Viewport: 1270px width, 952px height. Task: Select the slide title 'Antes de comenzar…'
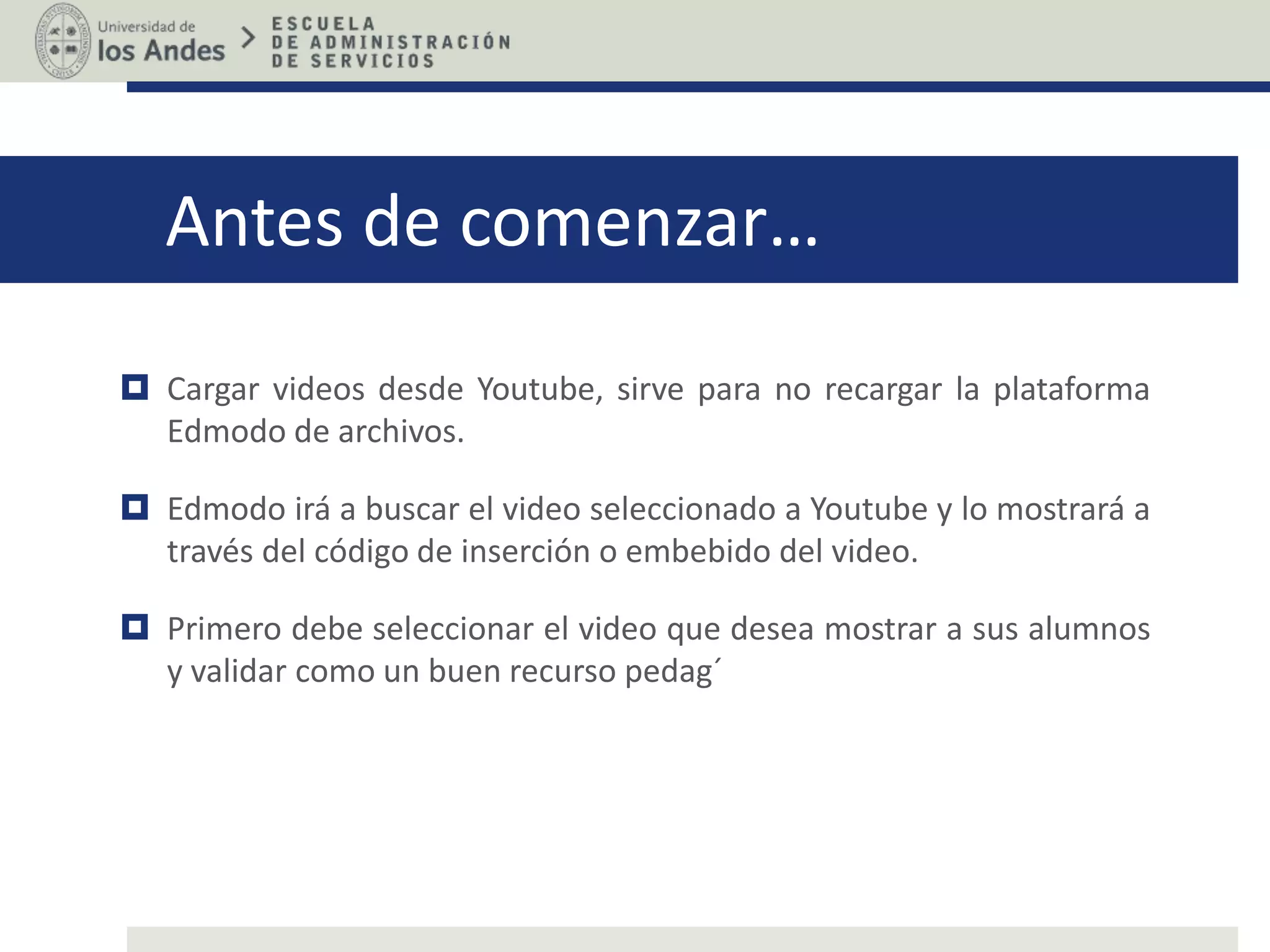point(492,221)
